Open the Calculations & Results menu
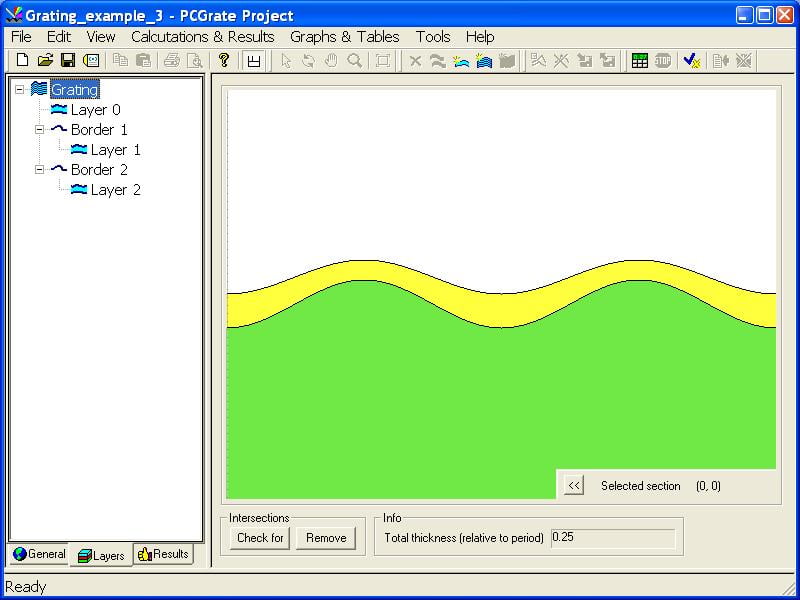 [x=202, y=37]
